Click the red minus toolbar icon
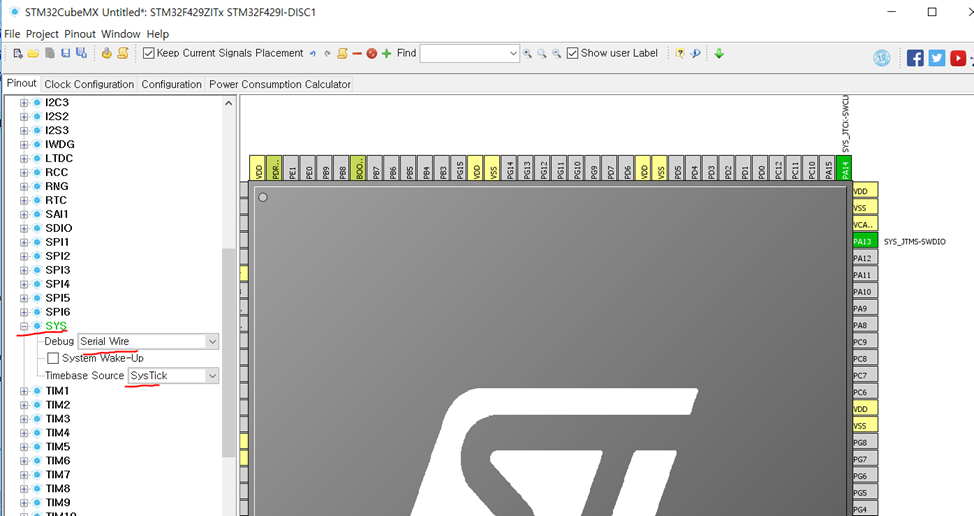This screenshot has height=516, width=974. point(357,54)
